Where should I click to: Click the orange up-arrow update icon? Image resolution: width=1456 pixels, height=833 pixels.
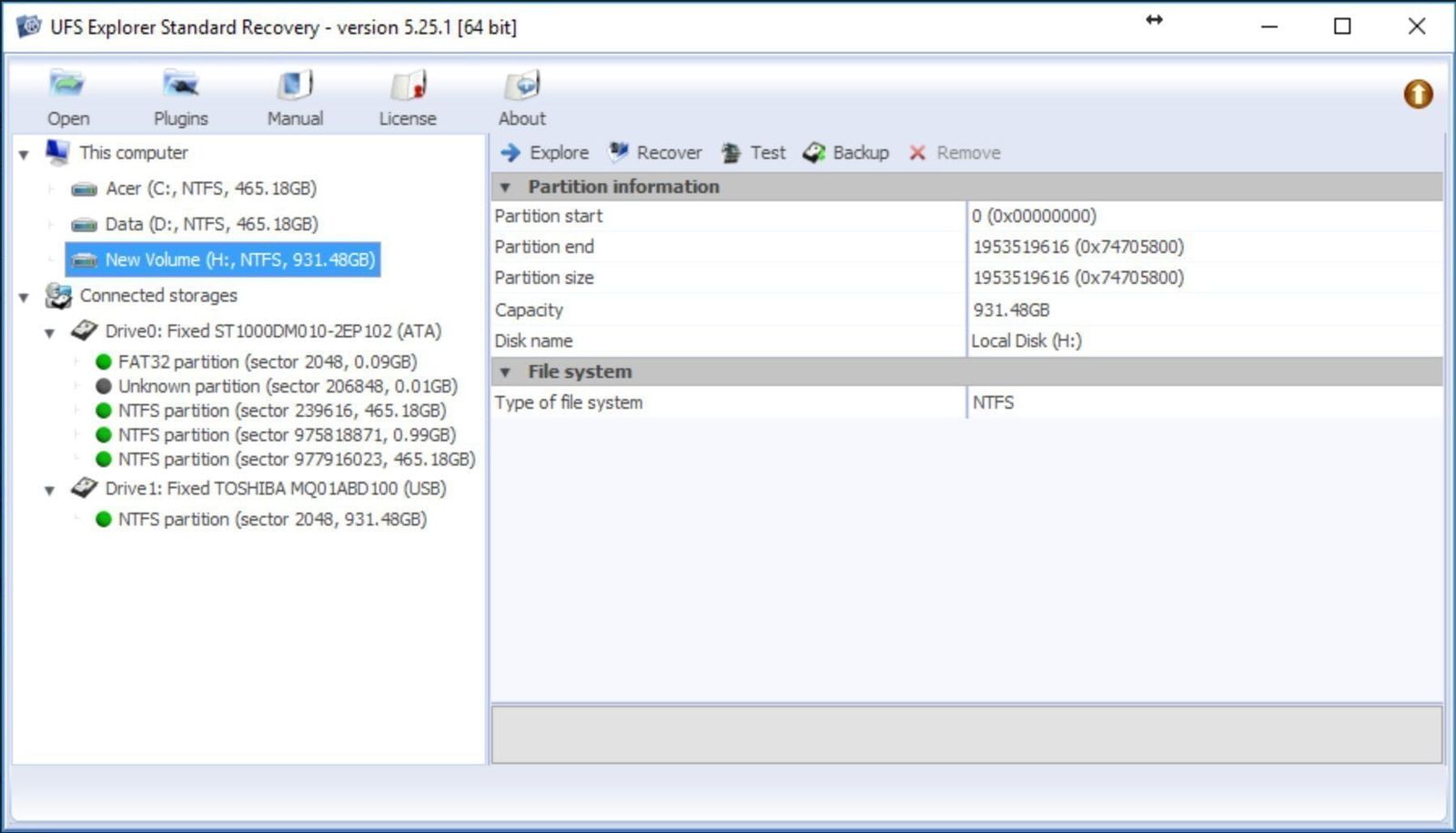click(x=1418, y=94)
